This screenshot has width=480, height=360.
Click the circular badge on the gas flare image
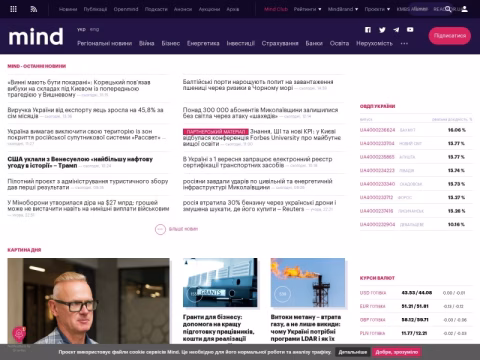(x=282, y=294)
